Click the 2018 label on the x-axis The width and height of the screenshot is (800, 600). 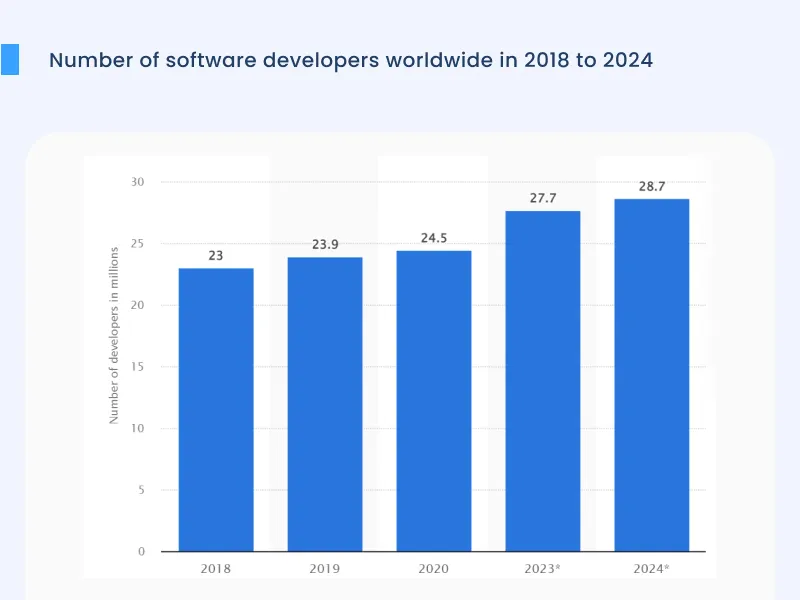point(216,568)
